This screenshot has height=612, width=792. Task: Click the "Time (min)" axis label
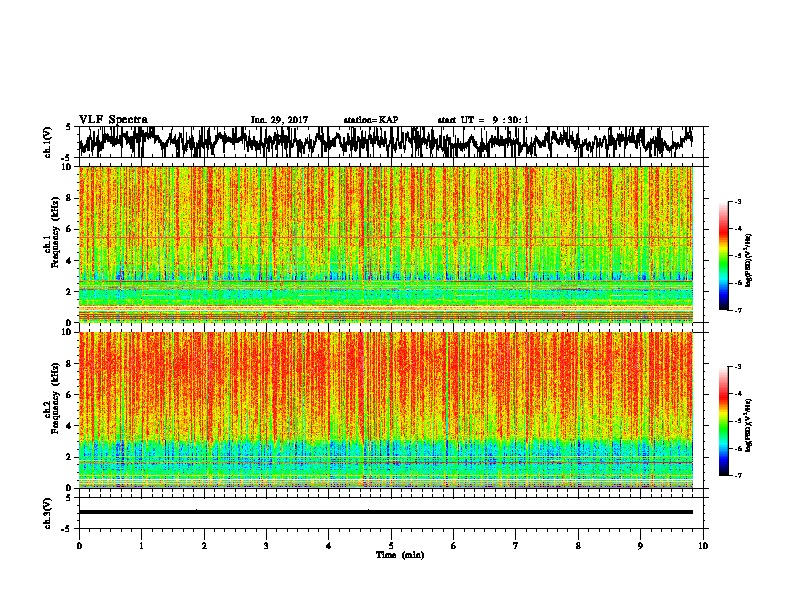400,555
